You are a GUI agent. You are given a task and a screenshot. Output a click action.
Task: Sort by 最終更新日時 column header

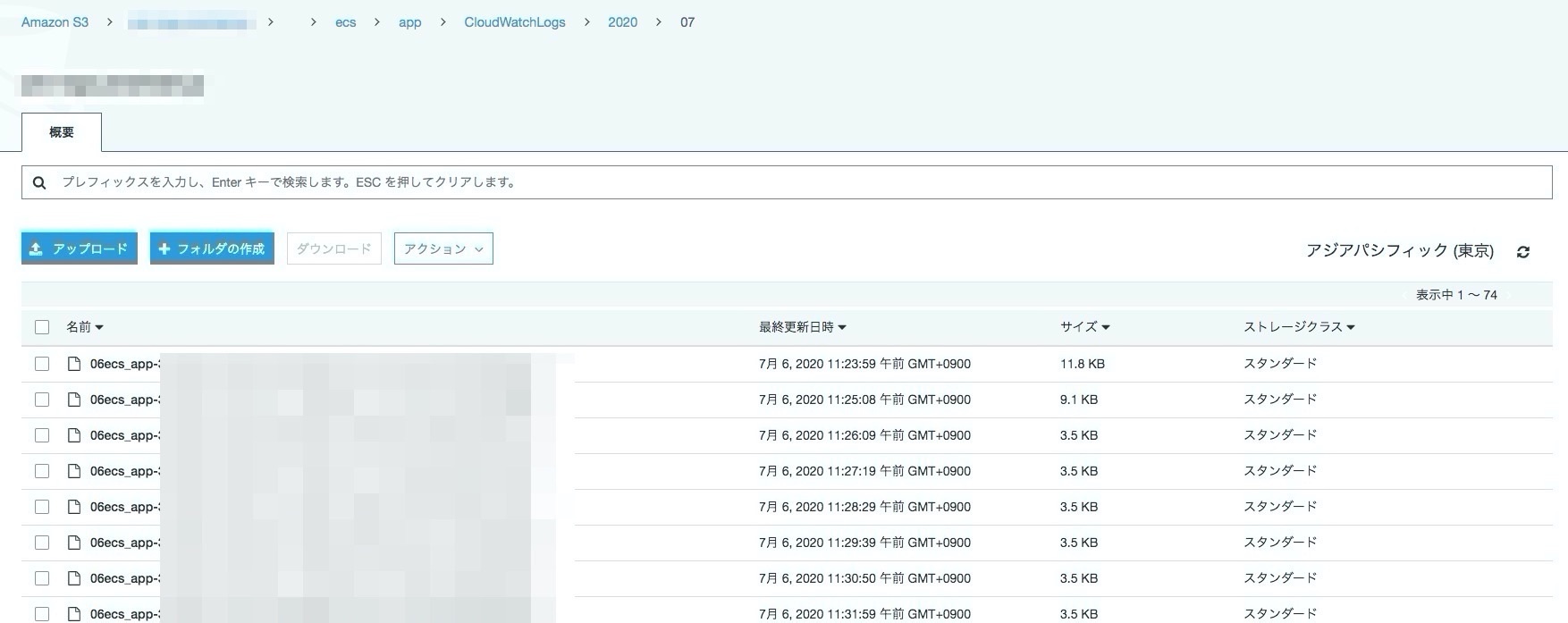tap(802, 327)
